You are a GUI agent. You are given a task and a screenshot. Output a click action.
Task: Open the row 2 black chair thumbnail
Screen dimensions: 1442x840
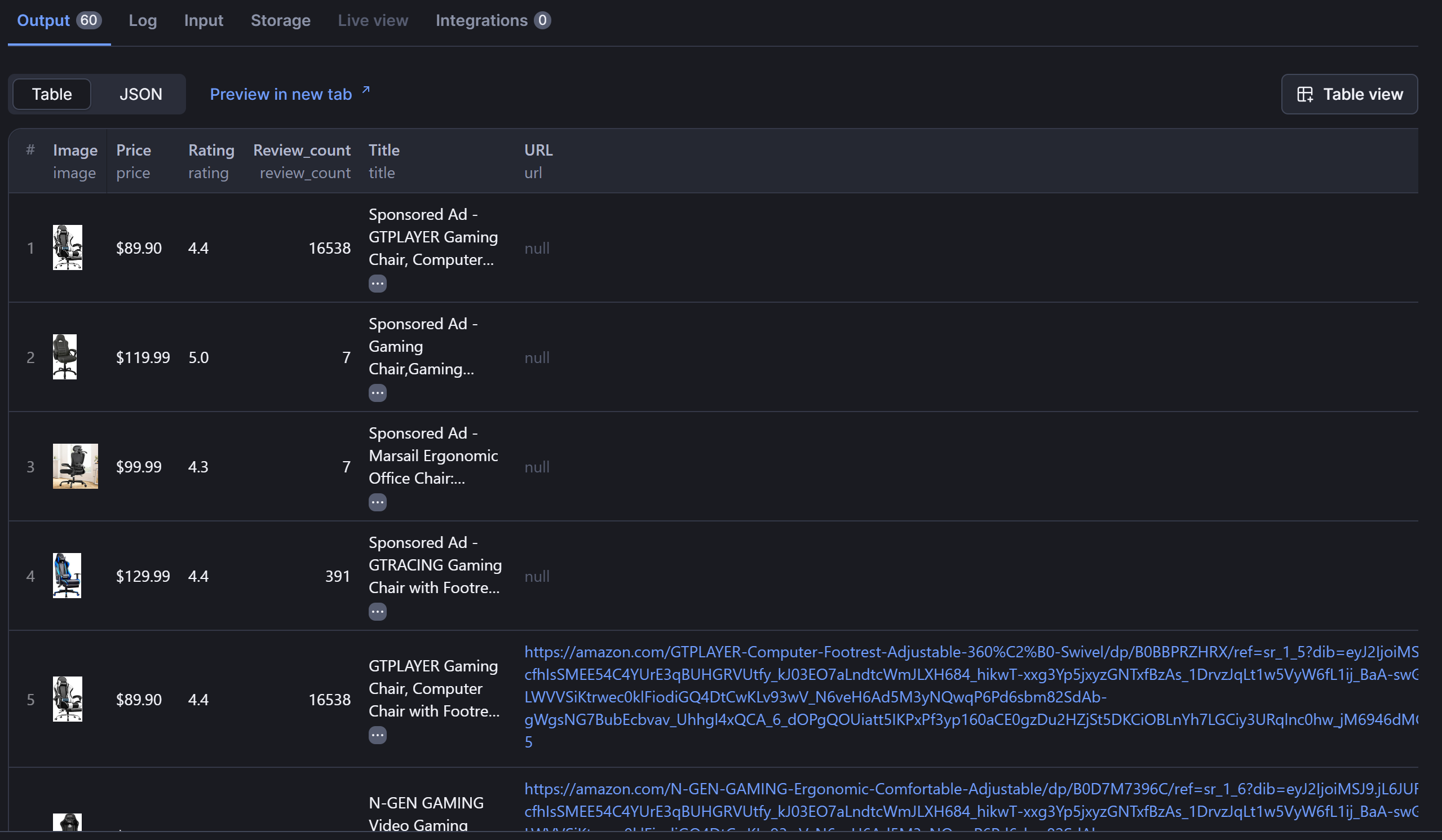(x=65, y=356)
